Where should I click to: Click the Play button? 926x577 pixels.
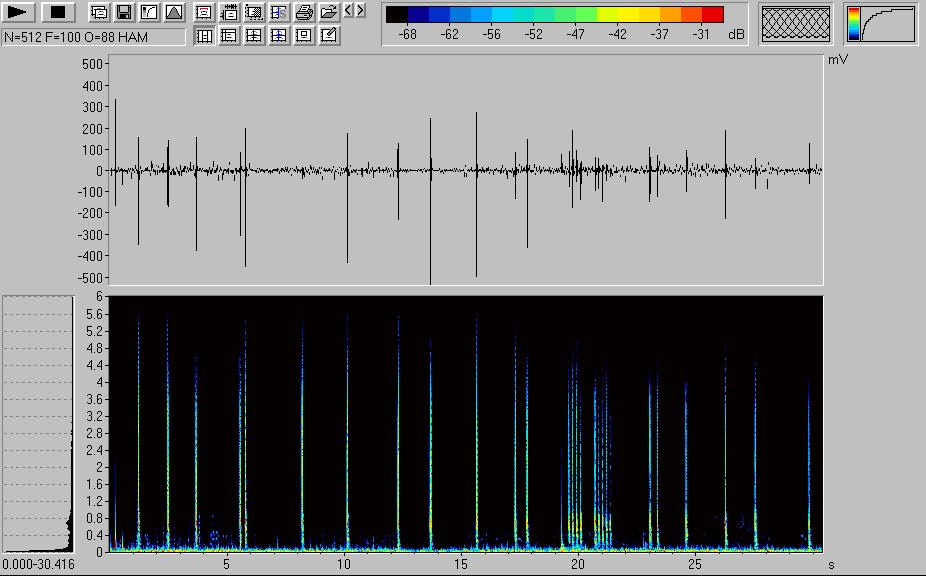click(20, 12)
